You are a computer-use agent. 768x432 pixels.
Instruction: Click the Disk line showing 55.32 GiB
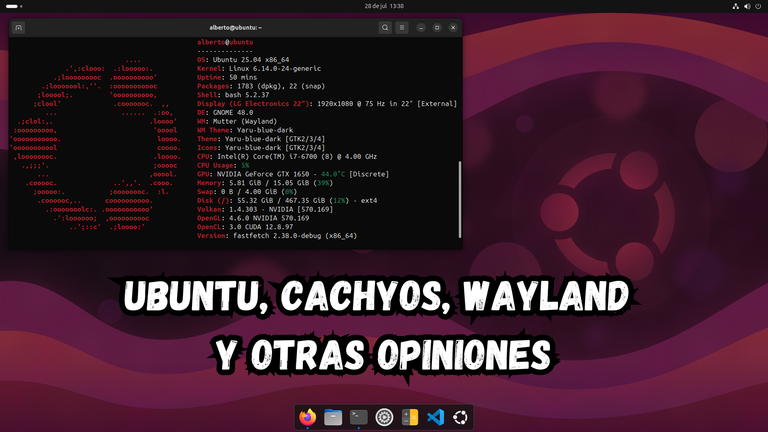coord(287,201)
